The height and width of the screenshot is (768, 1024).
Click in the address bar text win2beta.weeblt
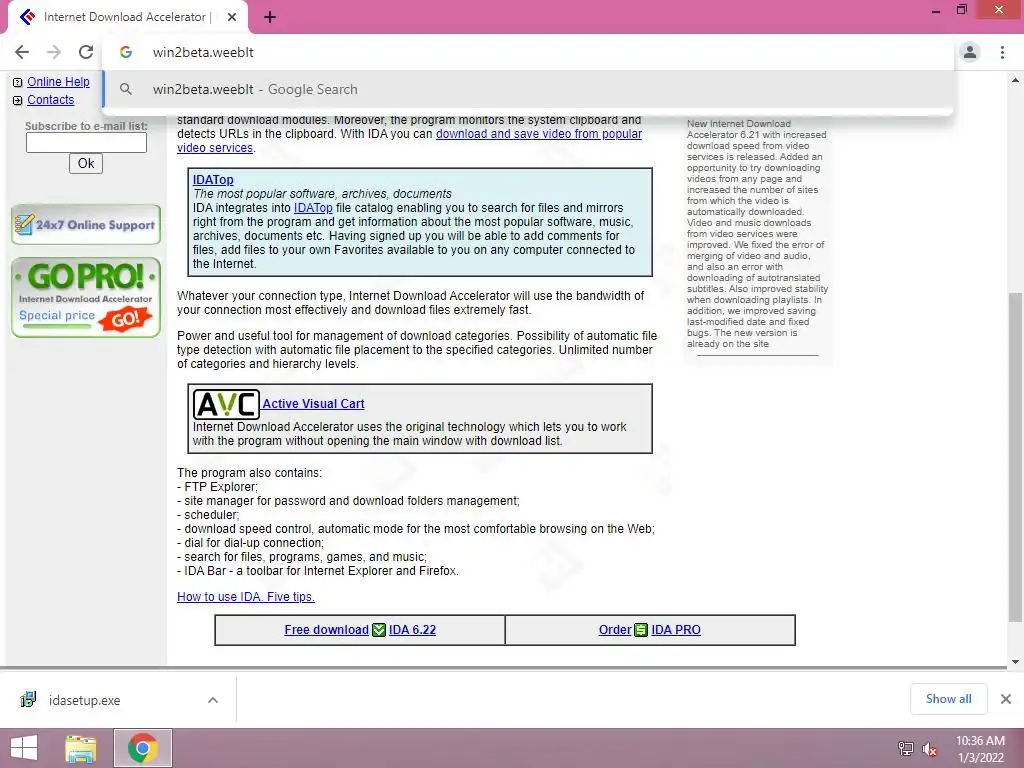203,52
